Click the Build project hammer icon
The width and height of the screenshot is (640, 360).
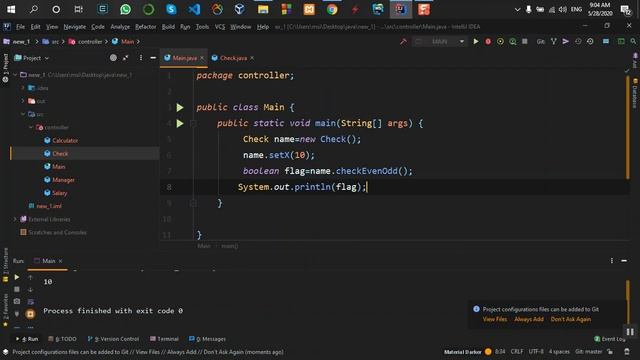click(403, 41)
